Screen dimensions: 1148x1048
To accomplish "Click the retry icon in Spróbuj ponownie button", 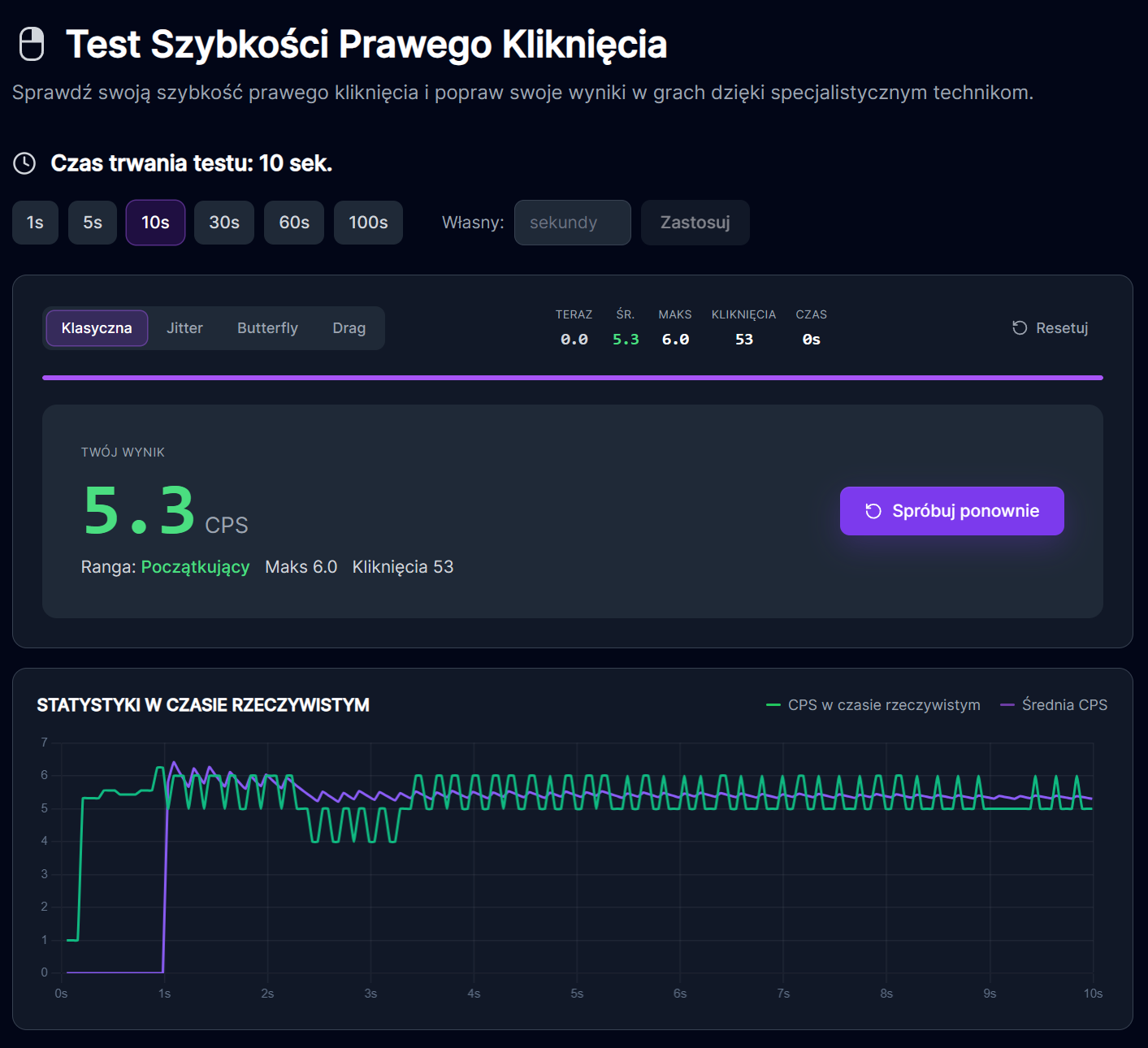I will [873, 511].
